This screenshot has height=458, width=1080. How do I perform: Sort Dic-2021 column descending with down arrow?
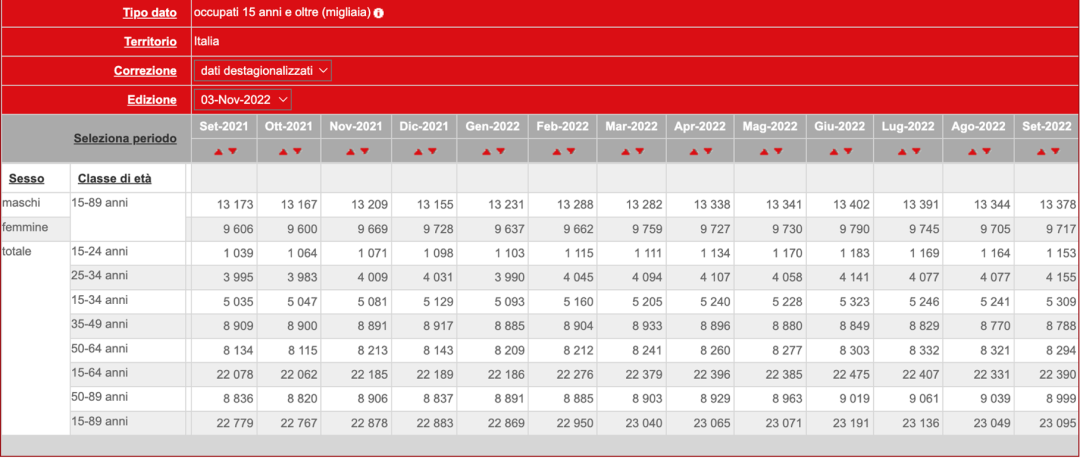[x=433, y=152]
